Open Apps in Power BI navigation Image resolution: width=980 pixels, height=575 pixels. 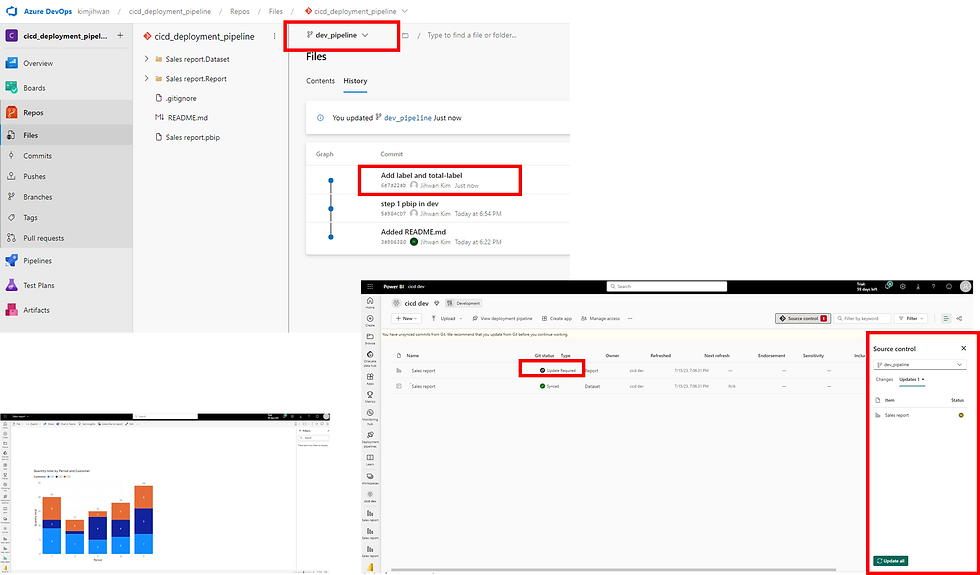click(370, 379)
